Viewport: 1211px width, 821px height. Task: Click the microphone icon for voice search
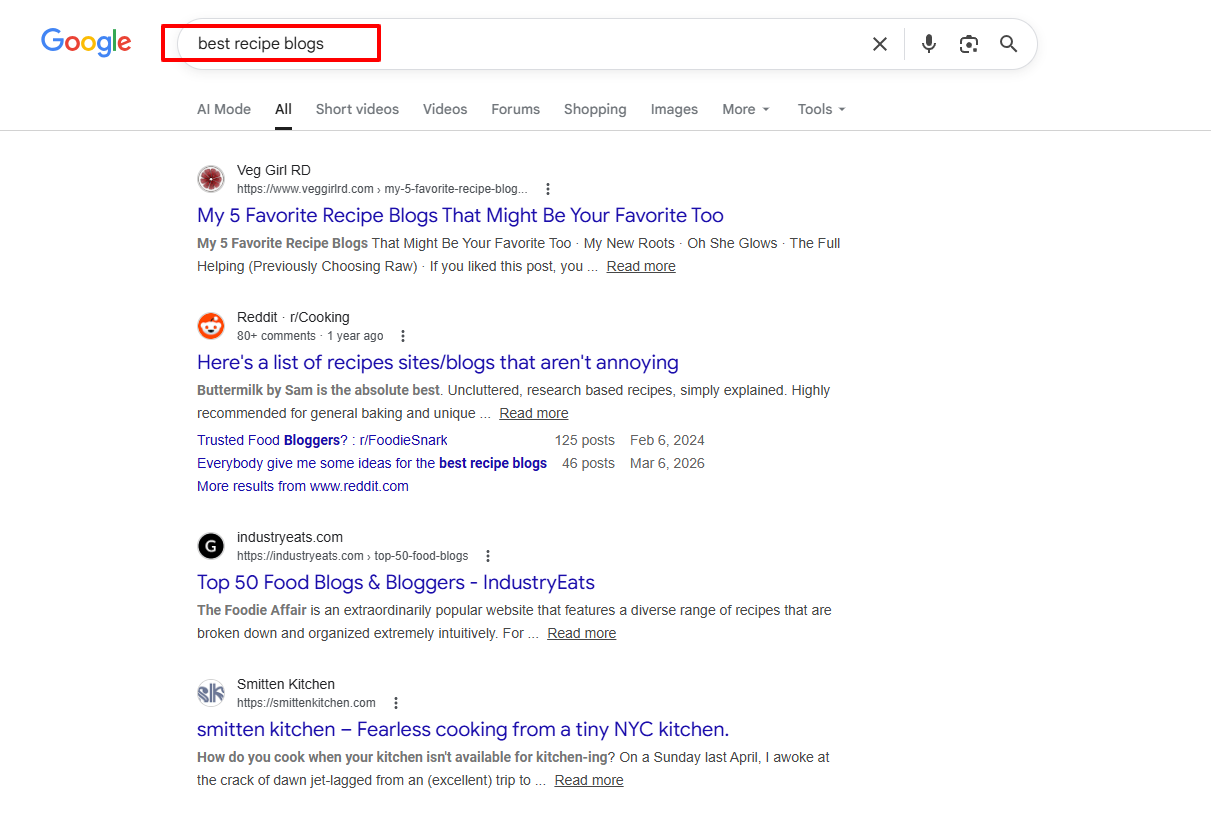(x=928, y=43)
